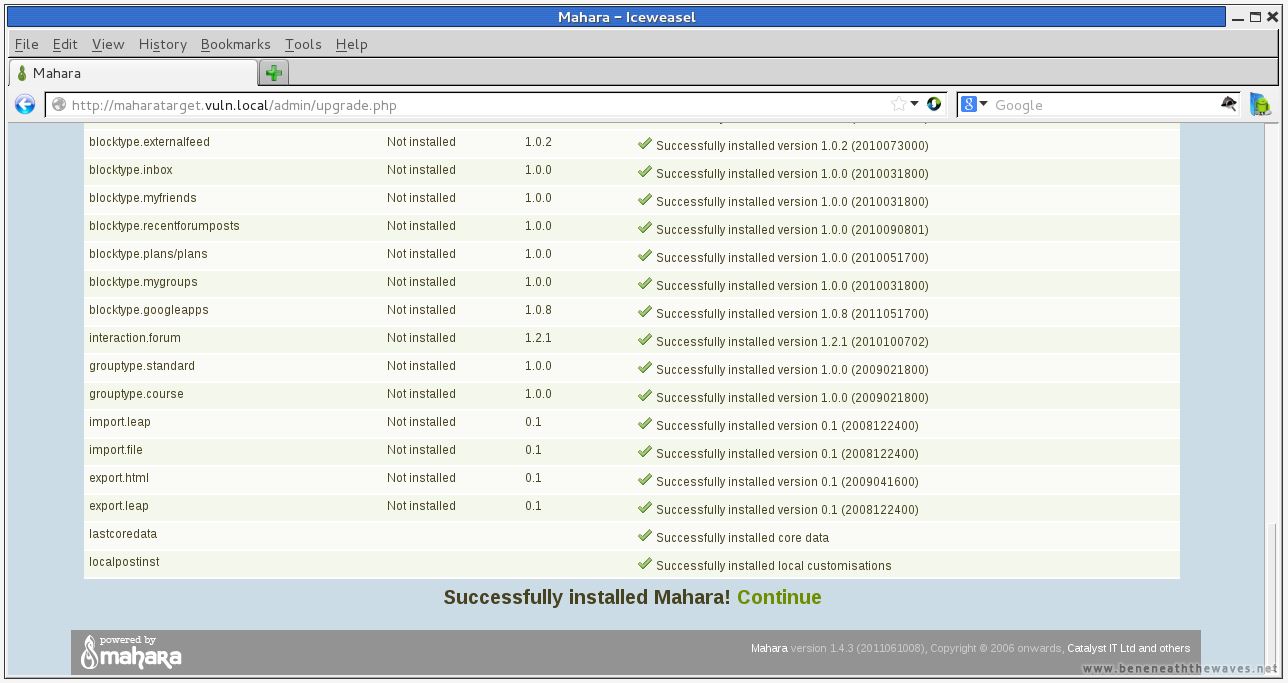Click the back navigation arrow button
1288x683 pixels.
pos(25,104)
